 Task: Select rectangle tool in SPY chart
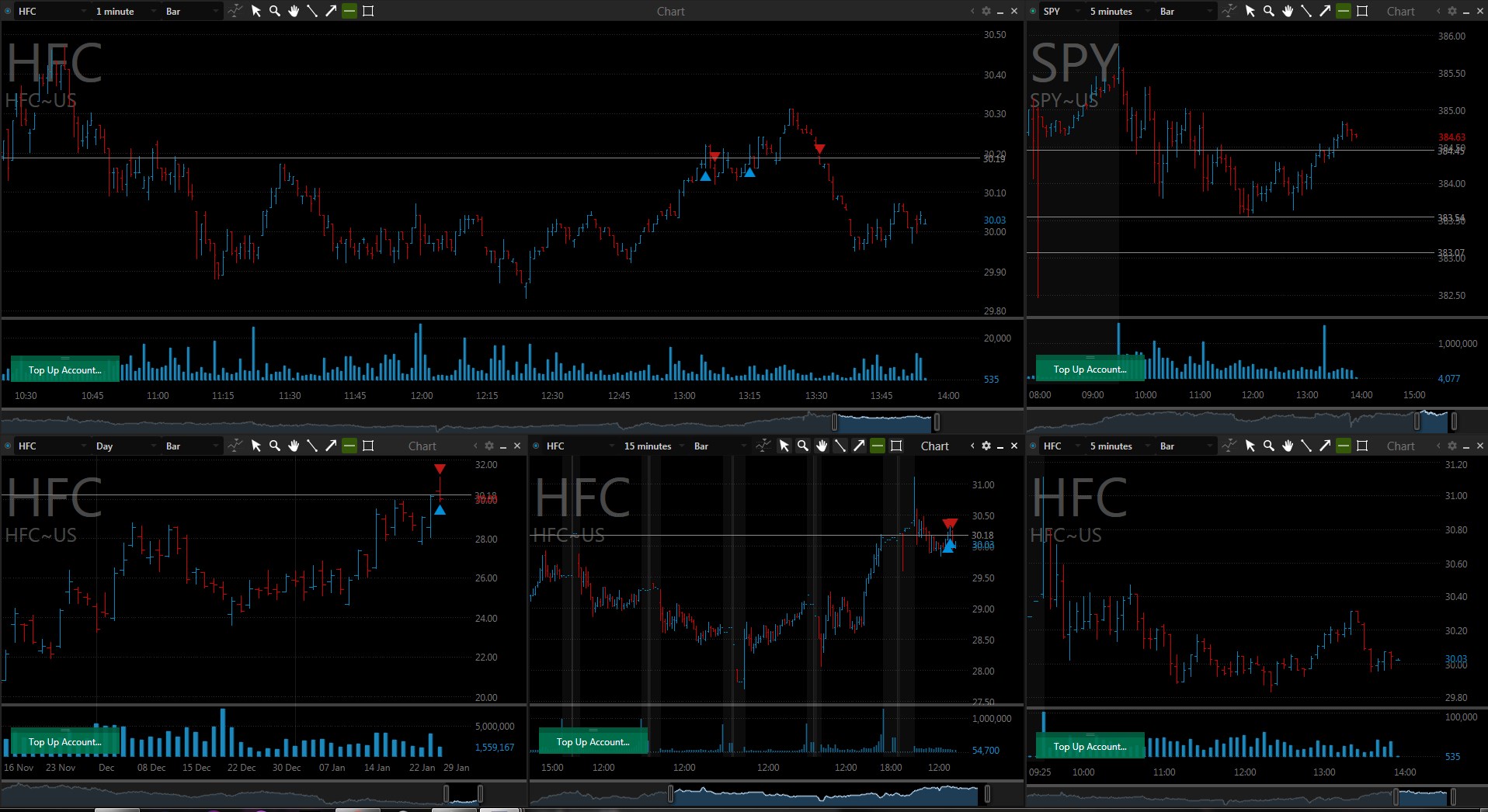[x=1362, y=11]
